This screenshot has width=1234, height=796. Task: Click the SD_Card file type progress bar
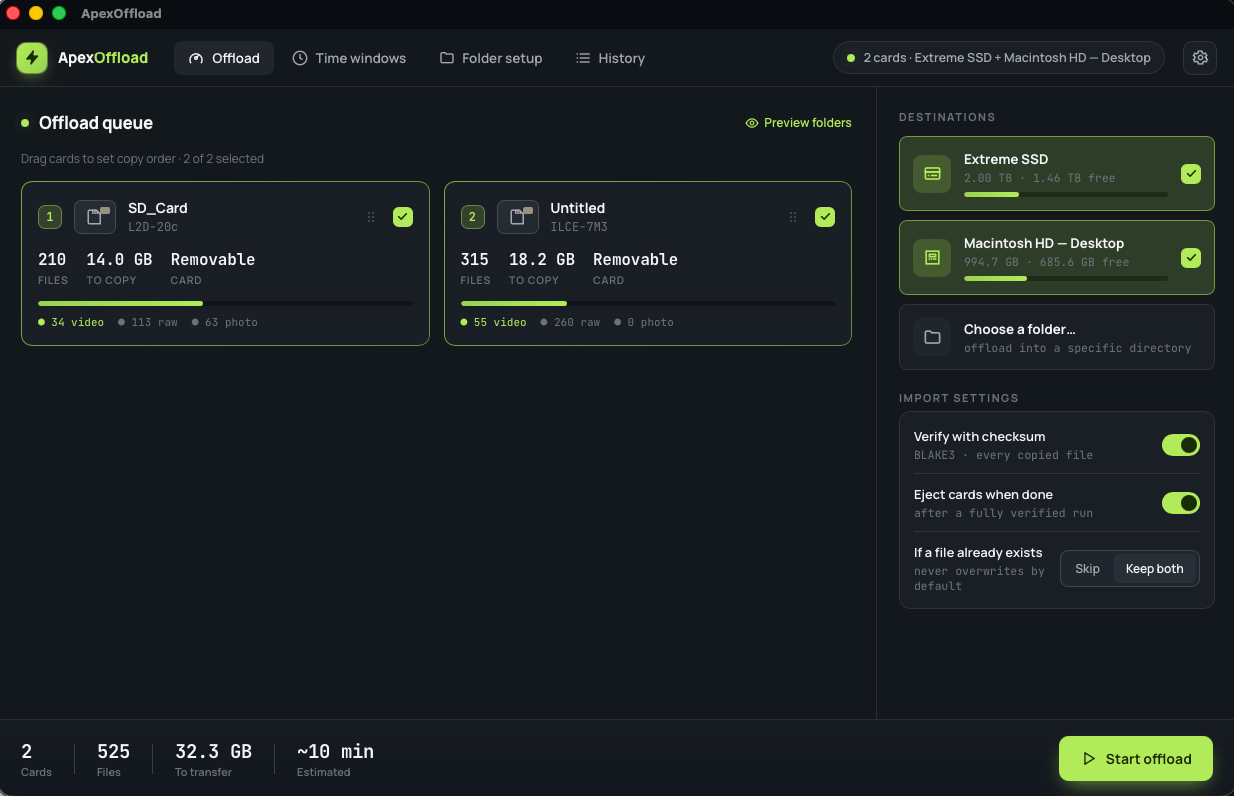pos(225,303)
